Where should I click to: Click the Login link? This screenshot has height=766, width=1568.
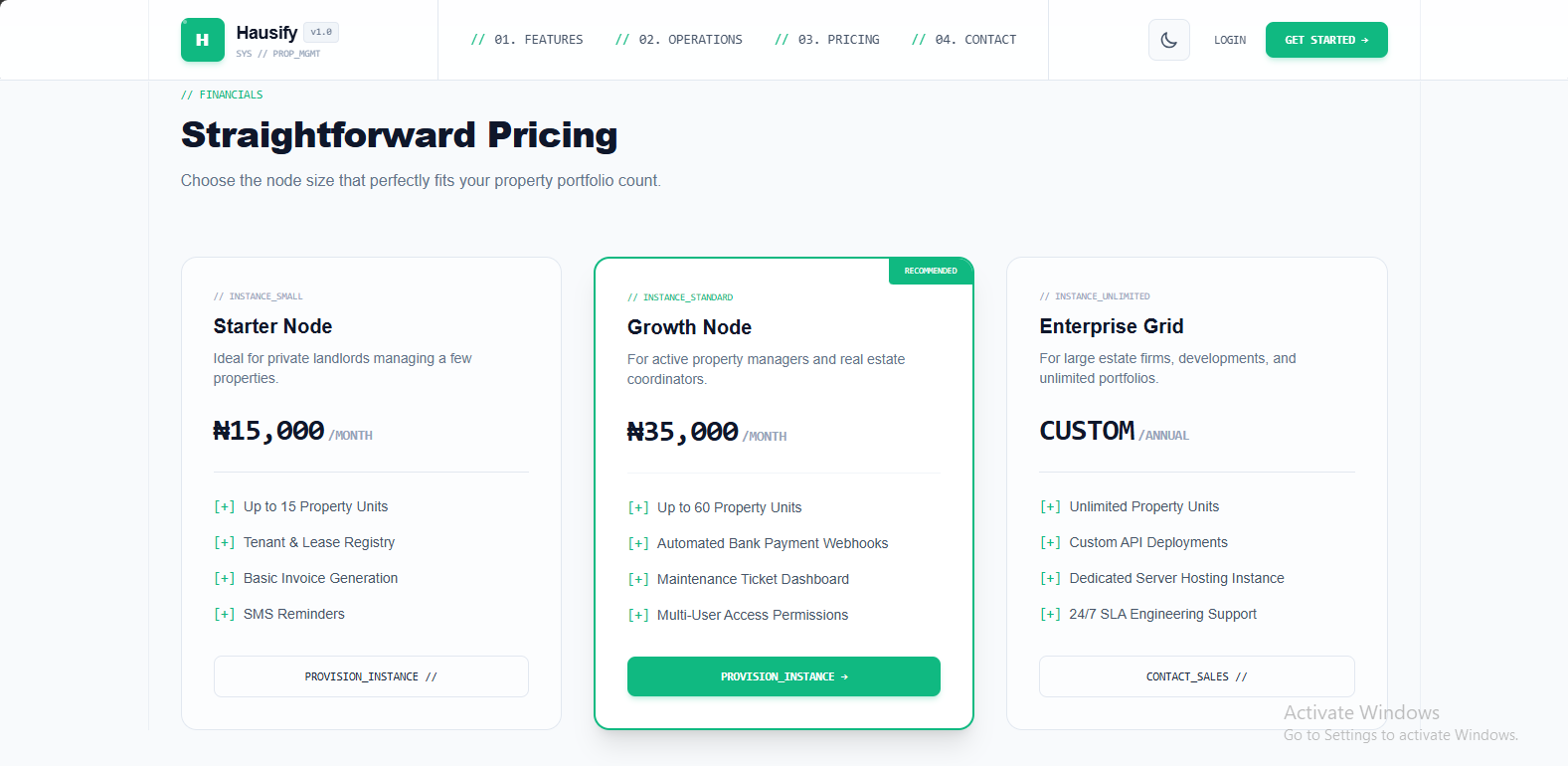click(x=1230, y=40)
